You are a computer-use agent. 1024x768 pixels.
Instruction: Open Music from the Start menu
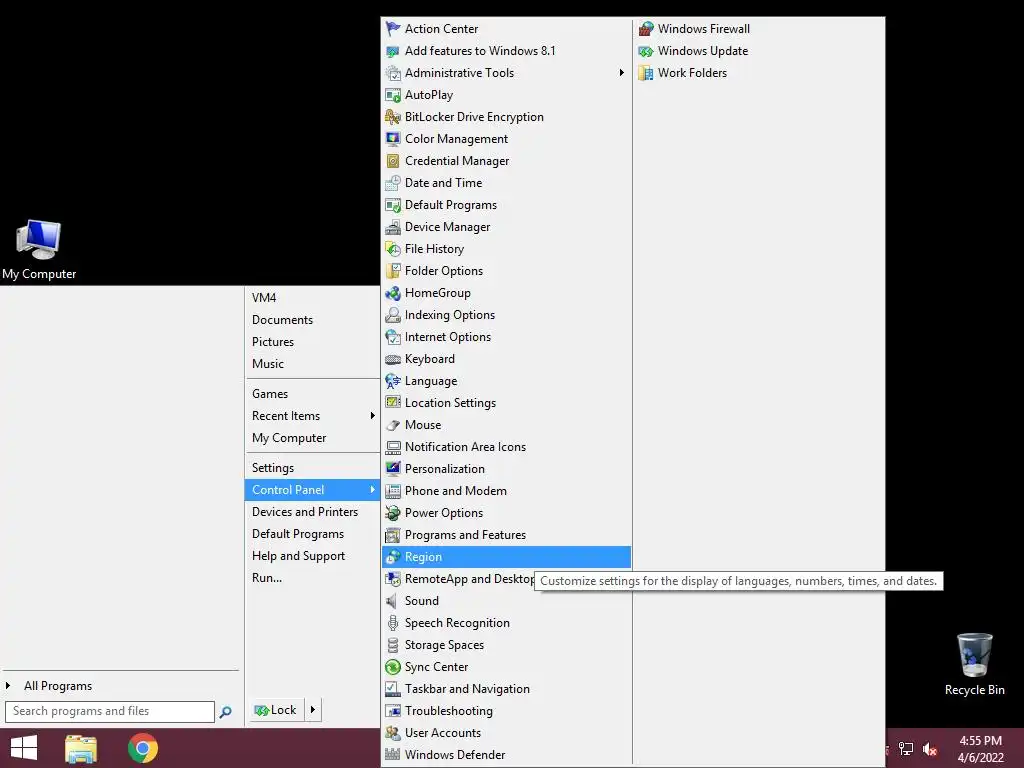coord(312,364)
